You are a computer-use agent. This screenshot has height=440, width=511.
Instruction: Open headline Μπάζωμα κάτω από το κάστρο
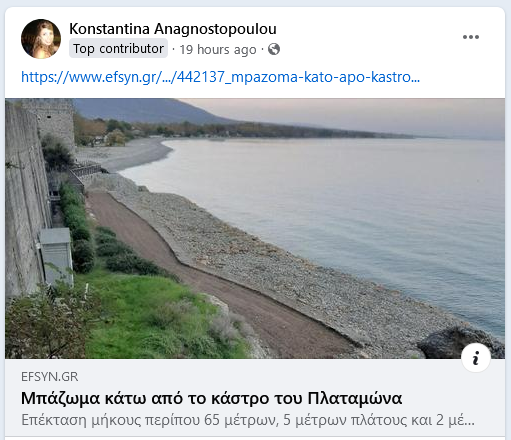[x=211, y=398]
